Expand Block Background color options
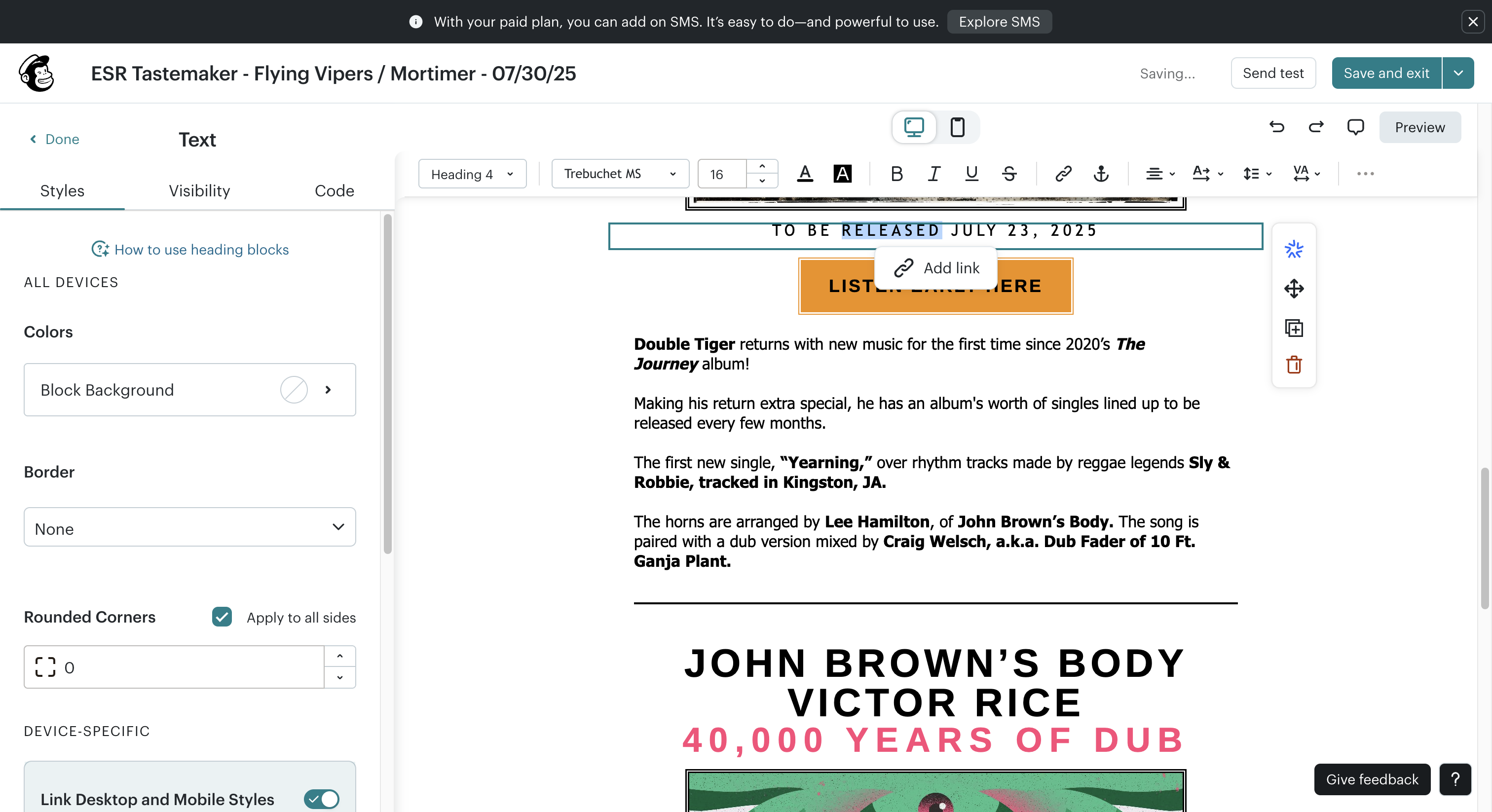The height and width of the screenshot is (812, 1492). pos(329,390)
